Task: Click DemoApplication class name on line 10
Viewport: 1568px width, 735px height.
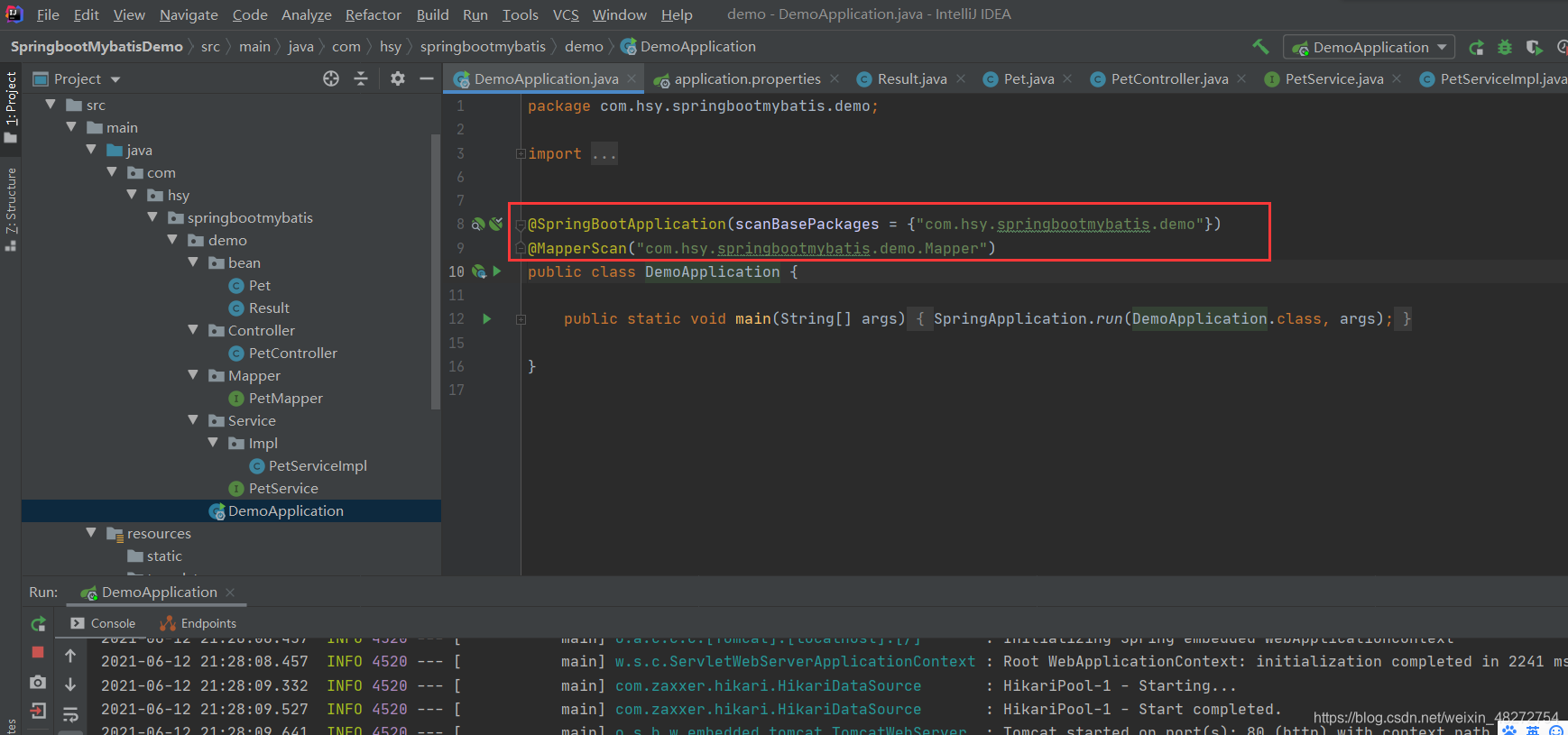Action: (x=712, y=271)
